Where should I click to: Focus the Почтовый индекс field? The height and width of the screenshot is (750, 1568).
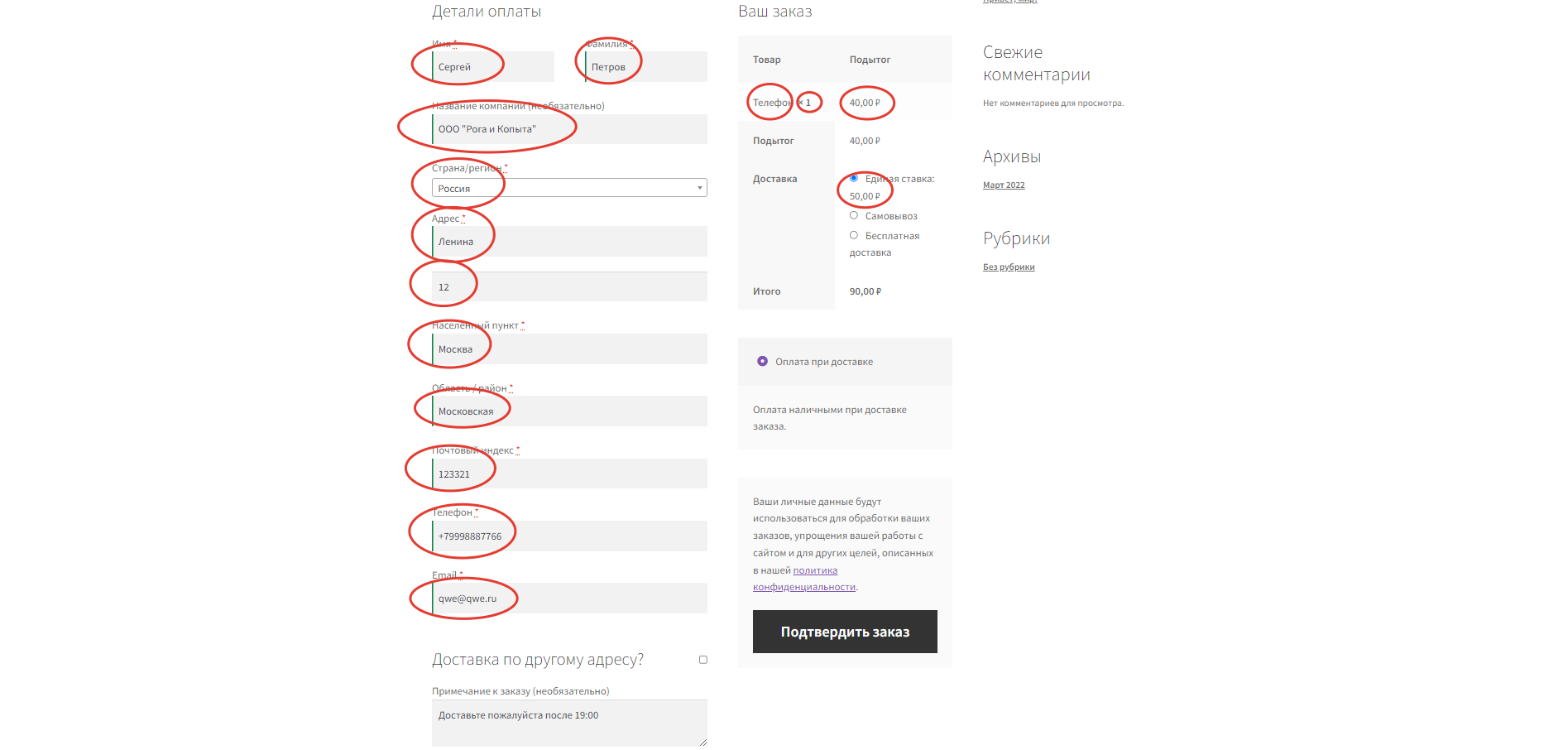[x=569, y=474]
